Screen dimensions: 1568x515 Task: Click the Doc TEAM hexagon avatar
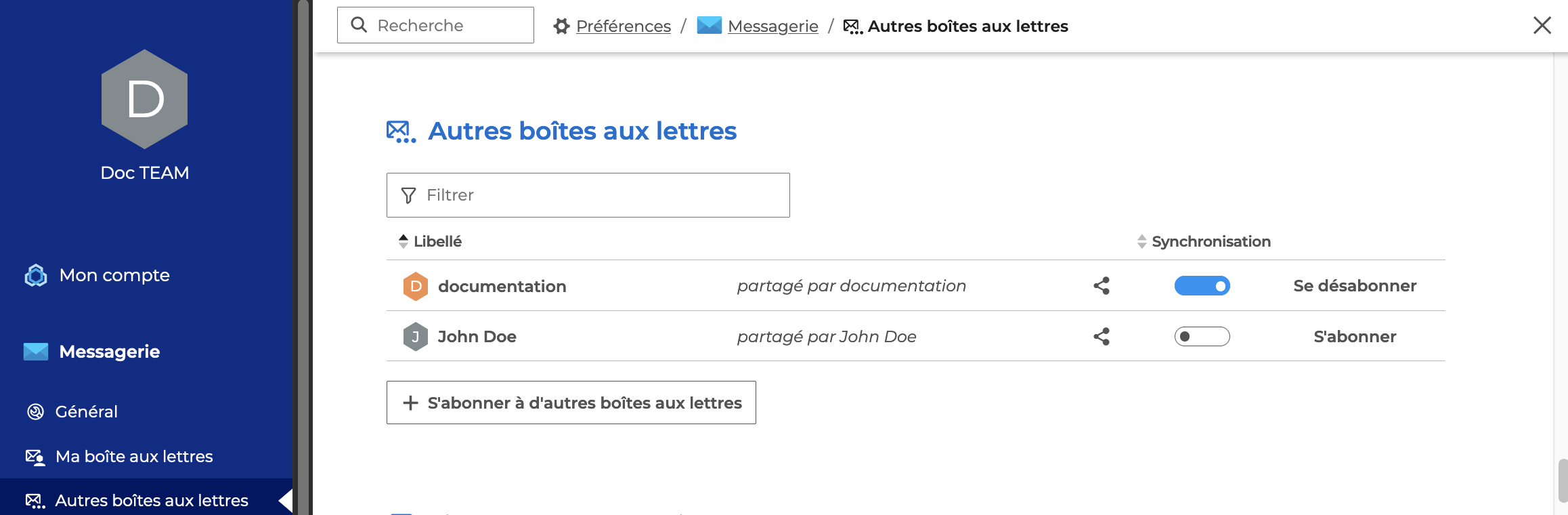tap(144, 99)
